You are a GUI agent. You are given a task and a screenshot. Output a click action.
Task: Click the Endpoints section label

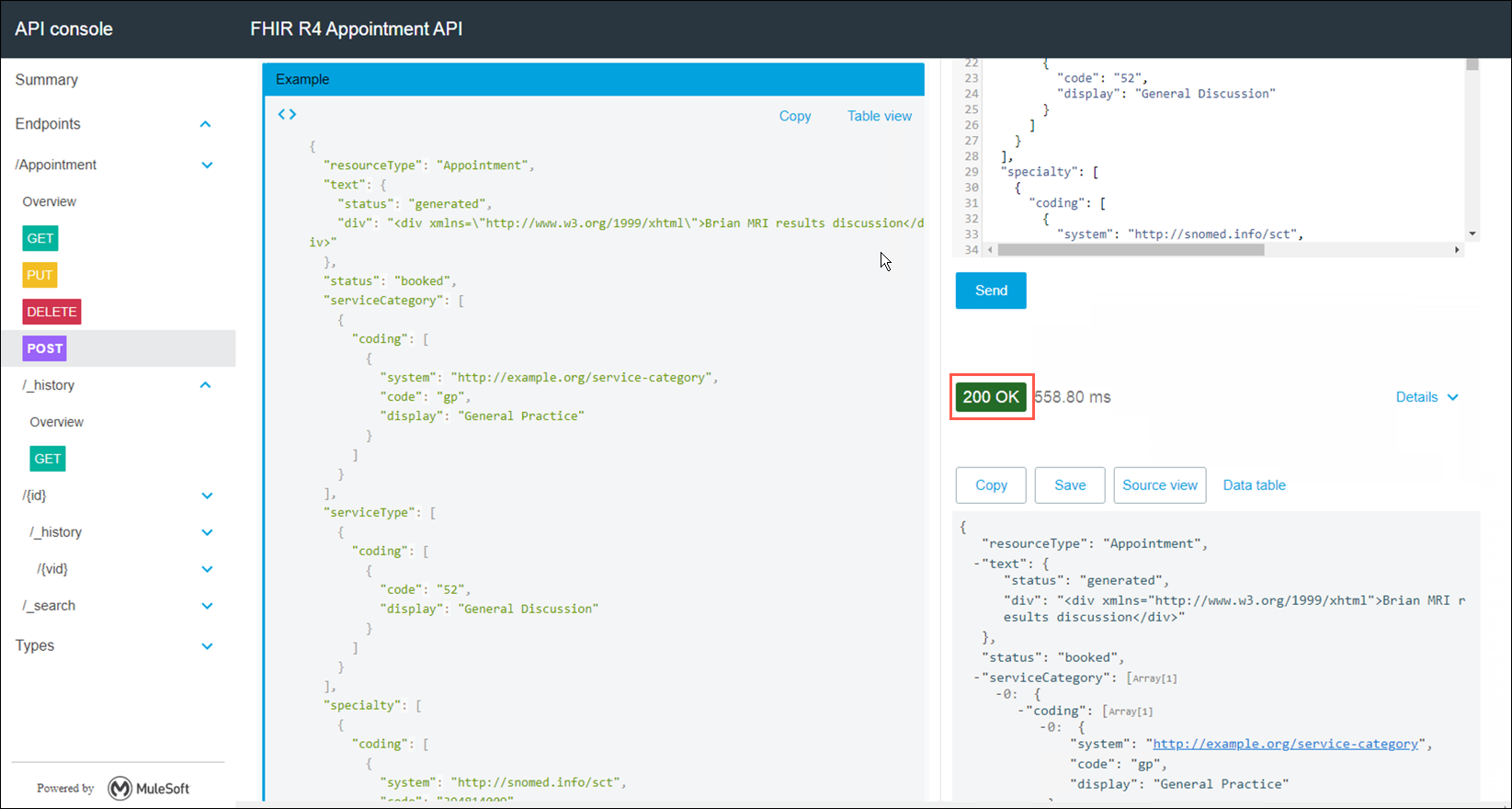(48, 124)
